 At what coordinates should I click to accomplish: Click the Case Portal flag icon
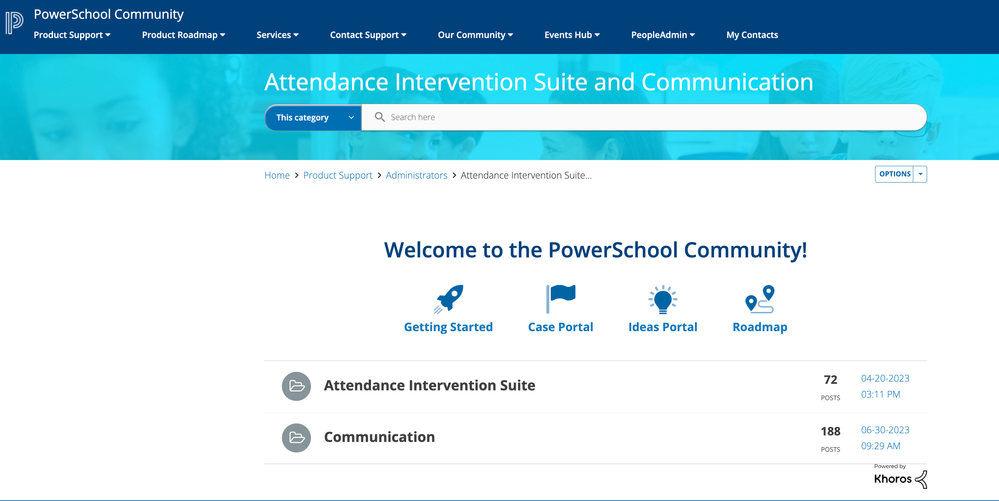(560, 299)
